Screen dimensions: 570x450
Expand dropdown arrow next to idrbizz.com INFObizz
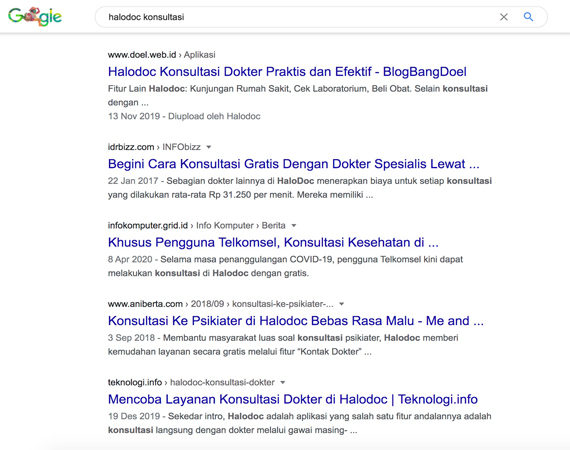[209, 147]
